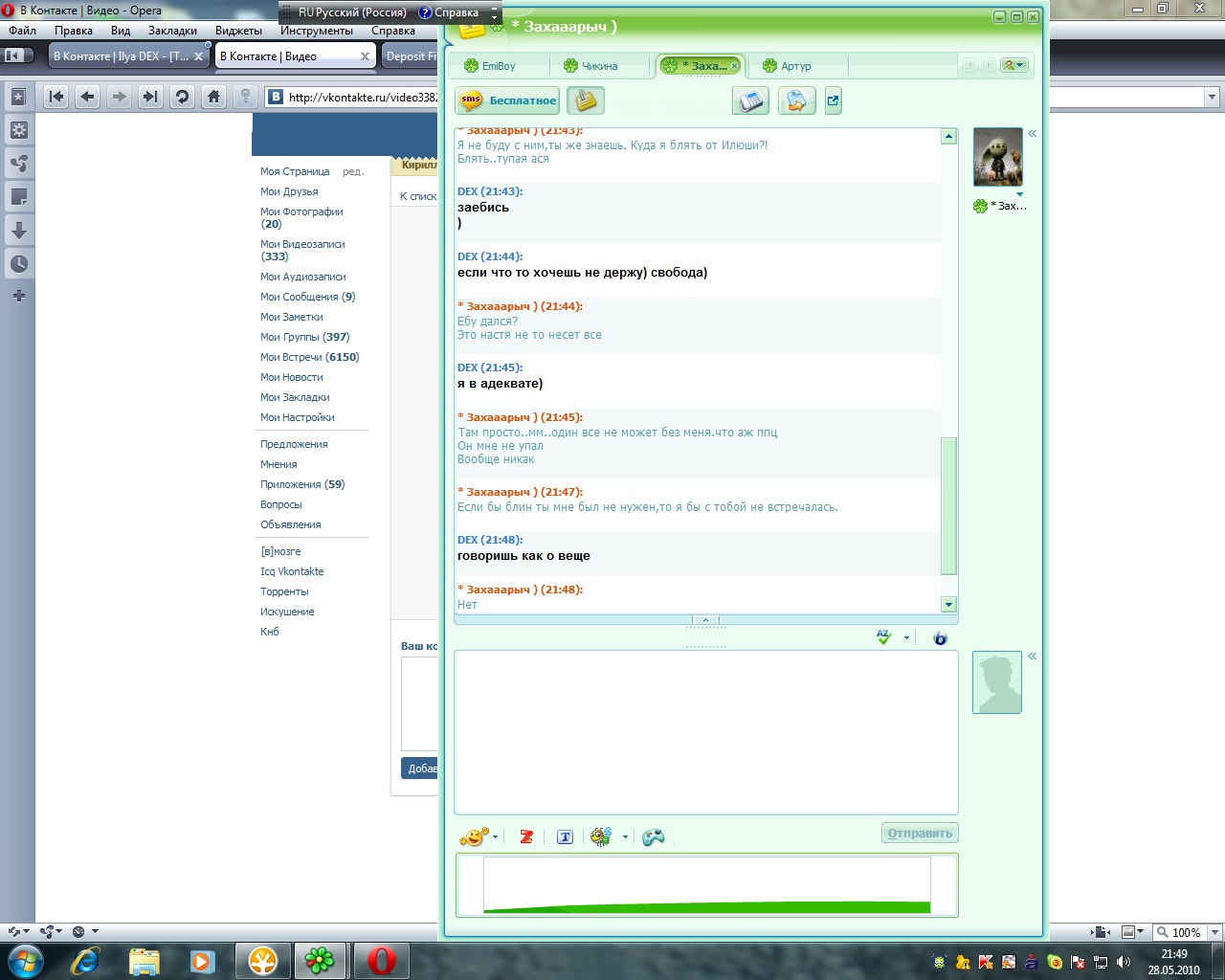Click the blue 'b' icon above input
The image size is (1225, 980).
(x=940, y=638)
